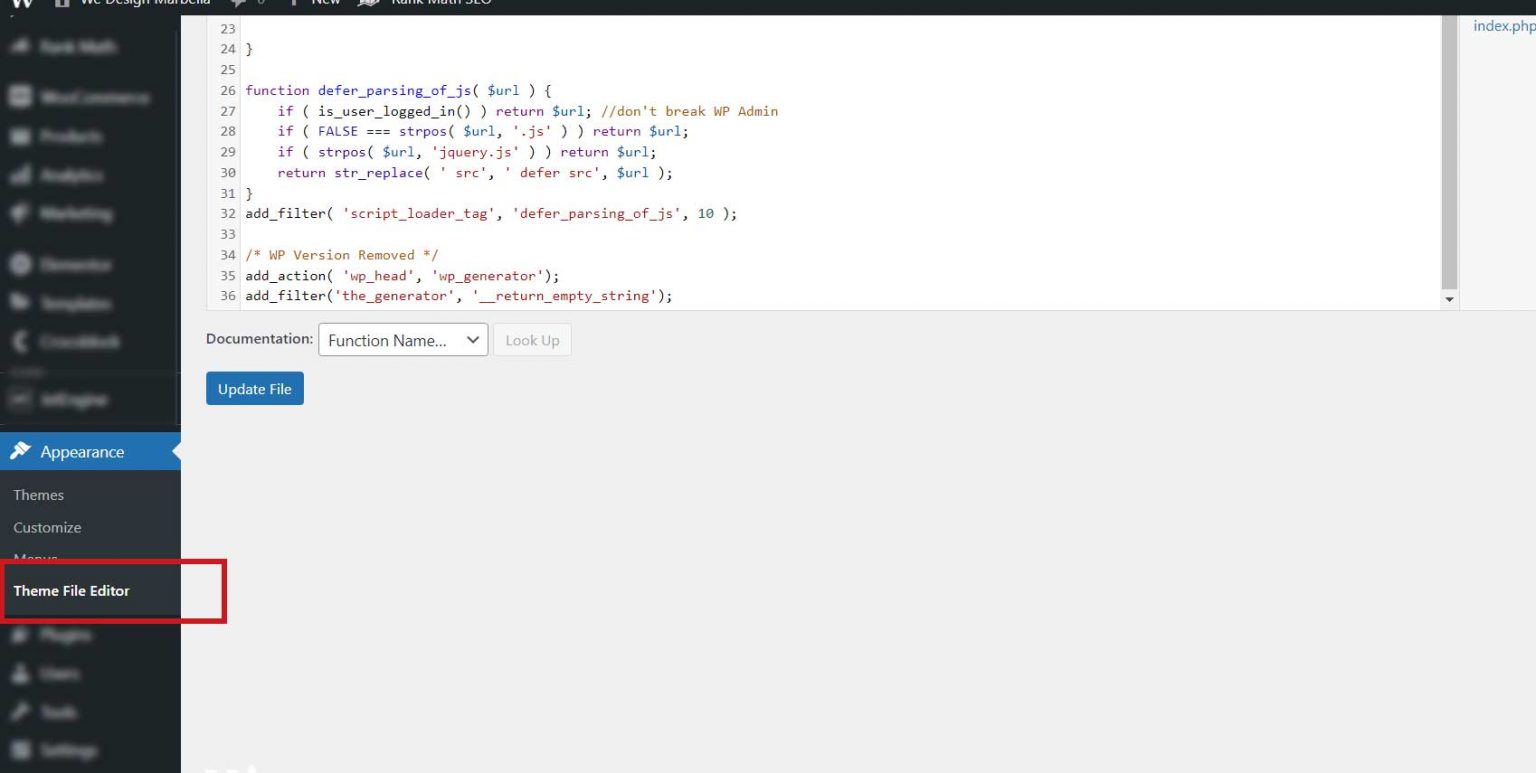Click the Elementor sidebar icon
The width and height of the screenshot is (1536, 773).
21,264
